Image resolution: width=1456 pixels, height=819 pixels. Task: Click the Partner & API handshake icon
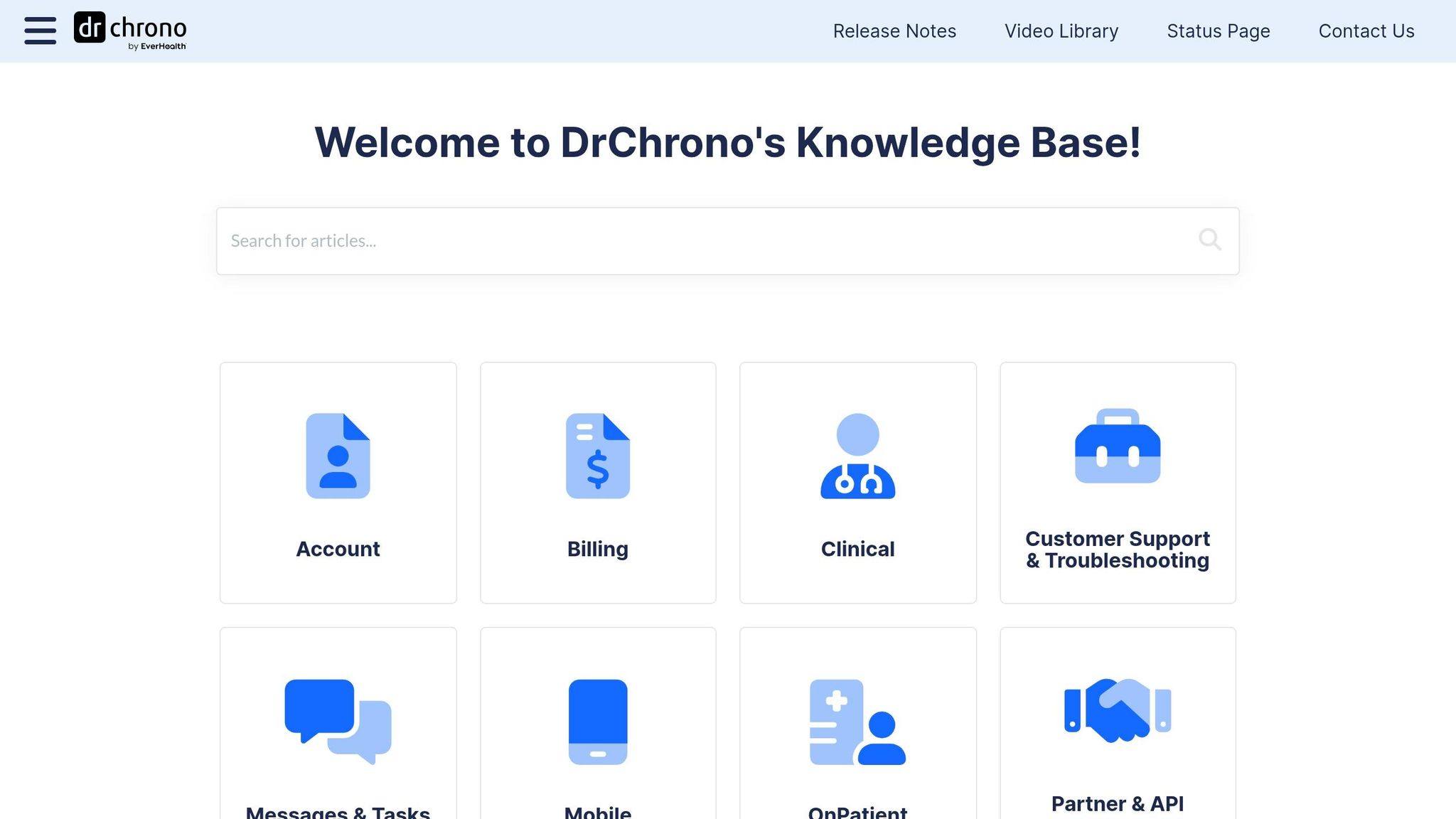(1118, 710)
